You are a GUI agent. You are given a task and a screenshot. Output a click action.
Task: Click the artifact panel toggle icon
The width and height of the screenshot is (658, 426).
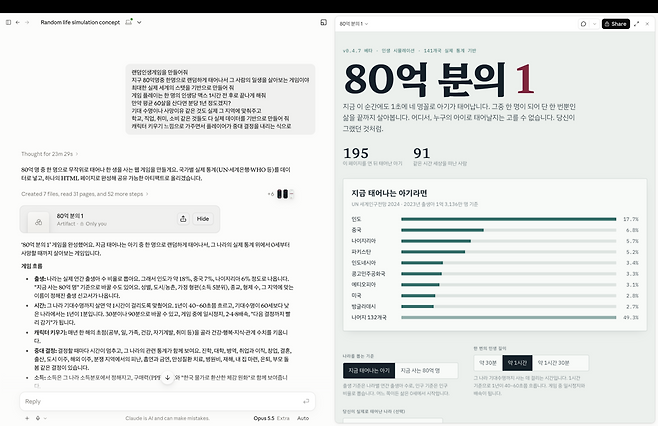coord(324,22)
